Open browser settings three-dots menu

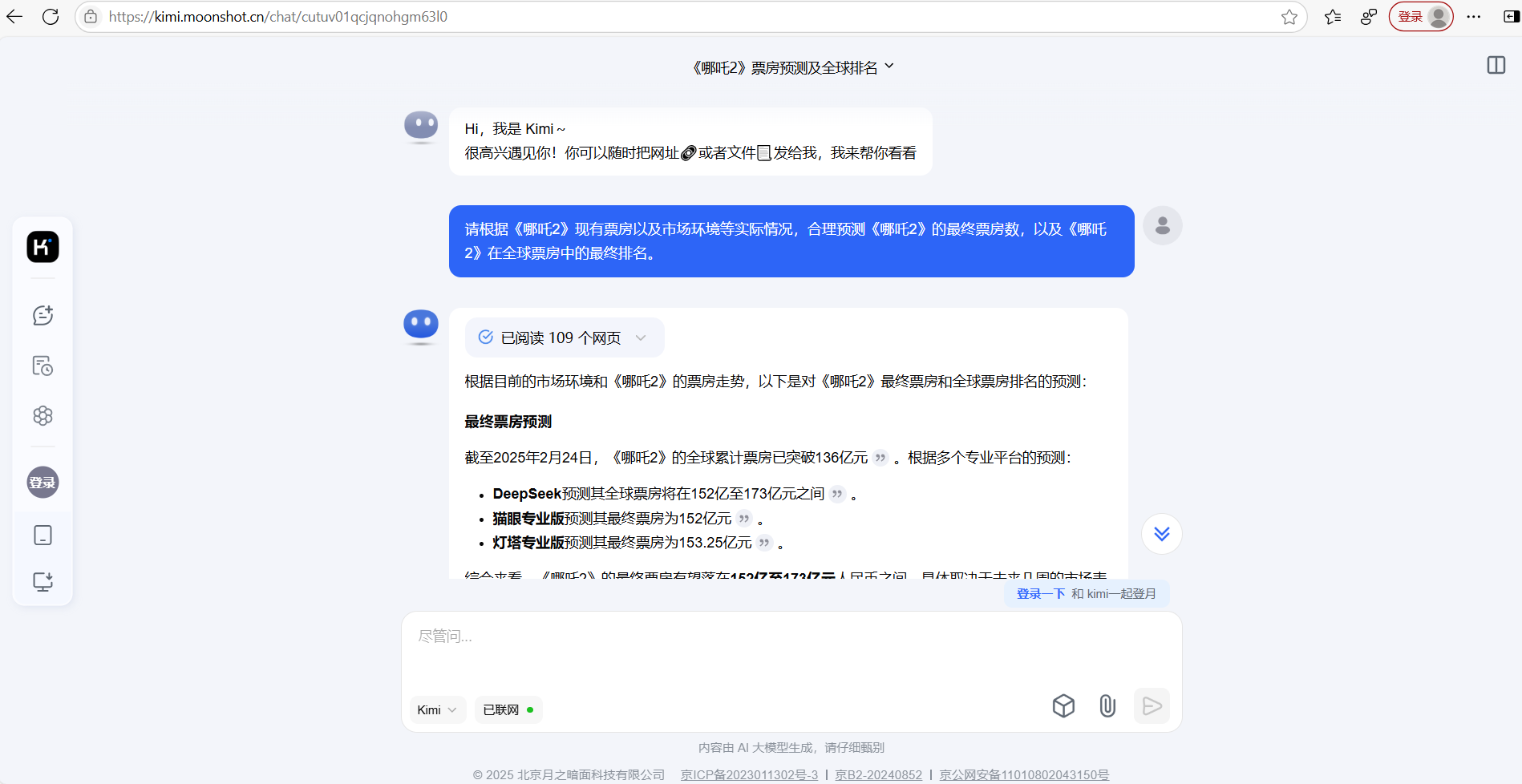1474,17
